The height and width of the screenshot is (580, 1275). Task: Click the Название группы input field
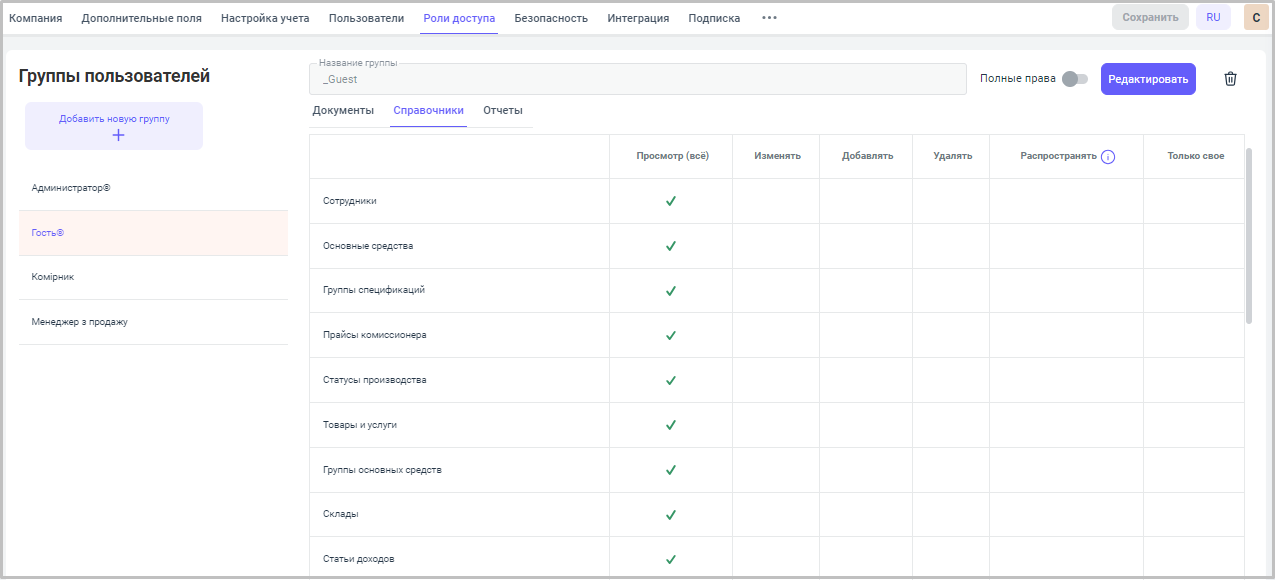click(x=637, y=79)
